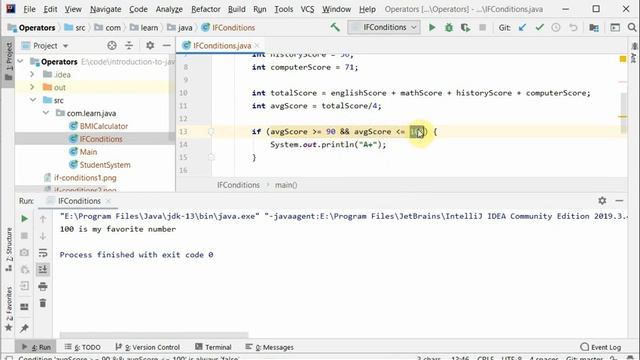Run with coverage icon in toolbar
Screen dimensions: 640x360
[x=465, y=27]
